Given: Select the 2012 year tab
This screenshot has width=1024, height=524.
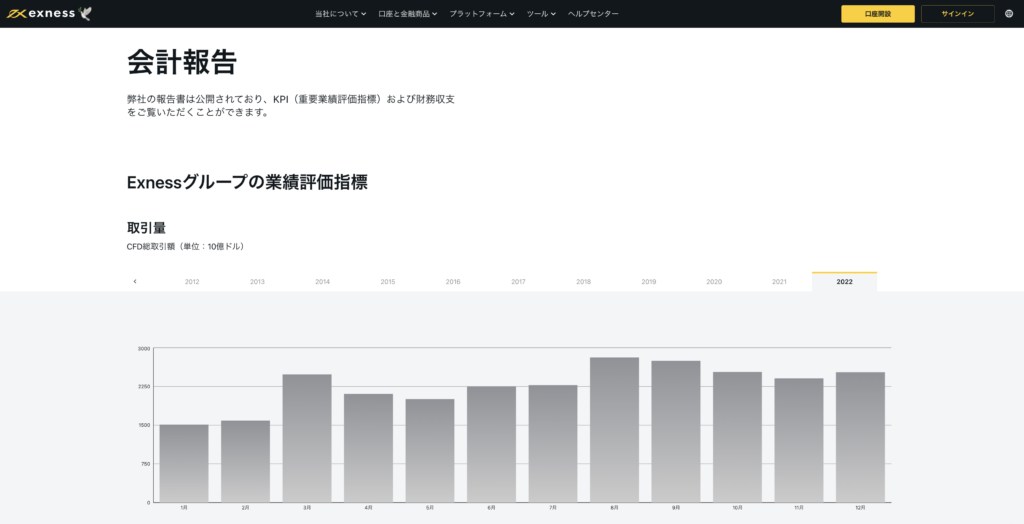Looking at the screenshot, I should click(192, 282).
